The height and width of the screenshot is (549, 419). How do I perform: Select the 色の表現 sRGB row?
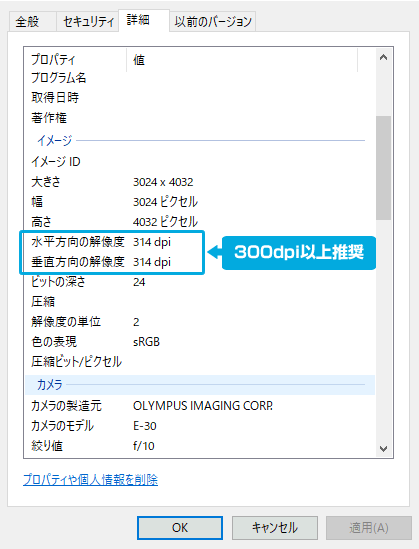200,341
